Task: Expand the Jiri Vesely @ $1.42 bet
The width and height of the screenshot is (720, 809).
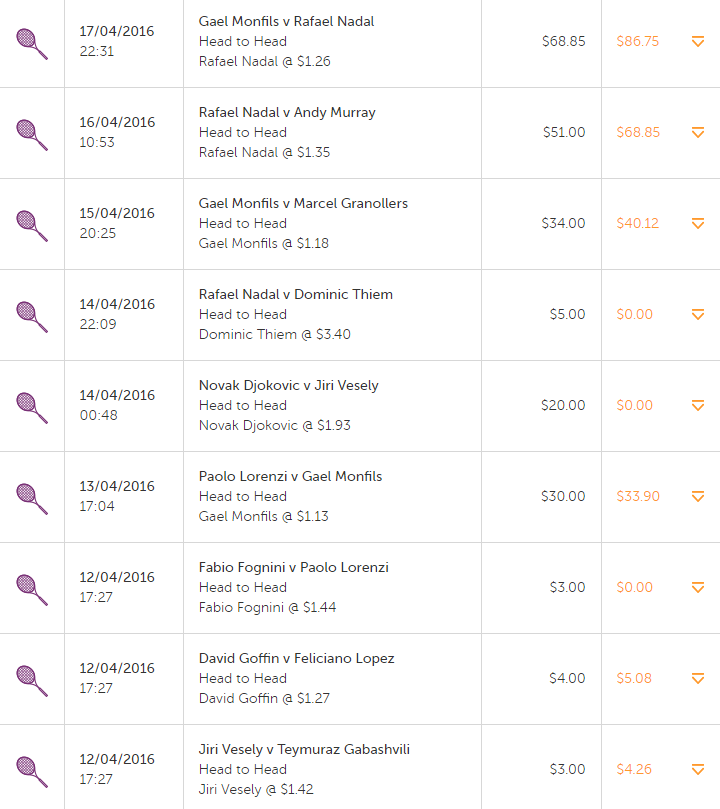Action: pos(698,769)
